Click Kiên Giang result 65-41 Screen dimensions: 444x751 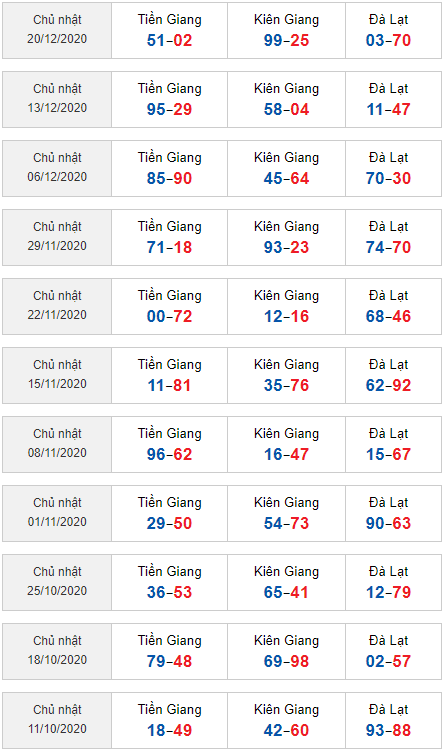pos(286,592)
